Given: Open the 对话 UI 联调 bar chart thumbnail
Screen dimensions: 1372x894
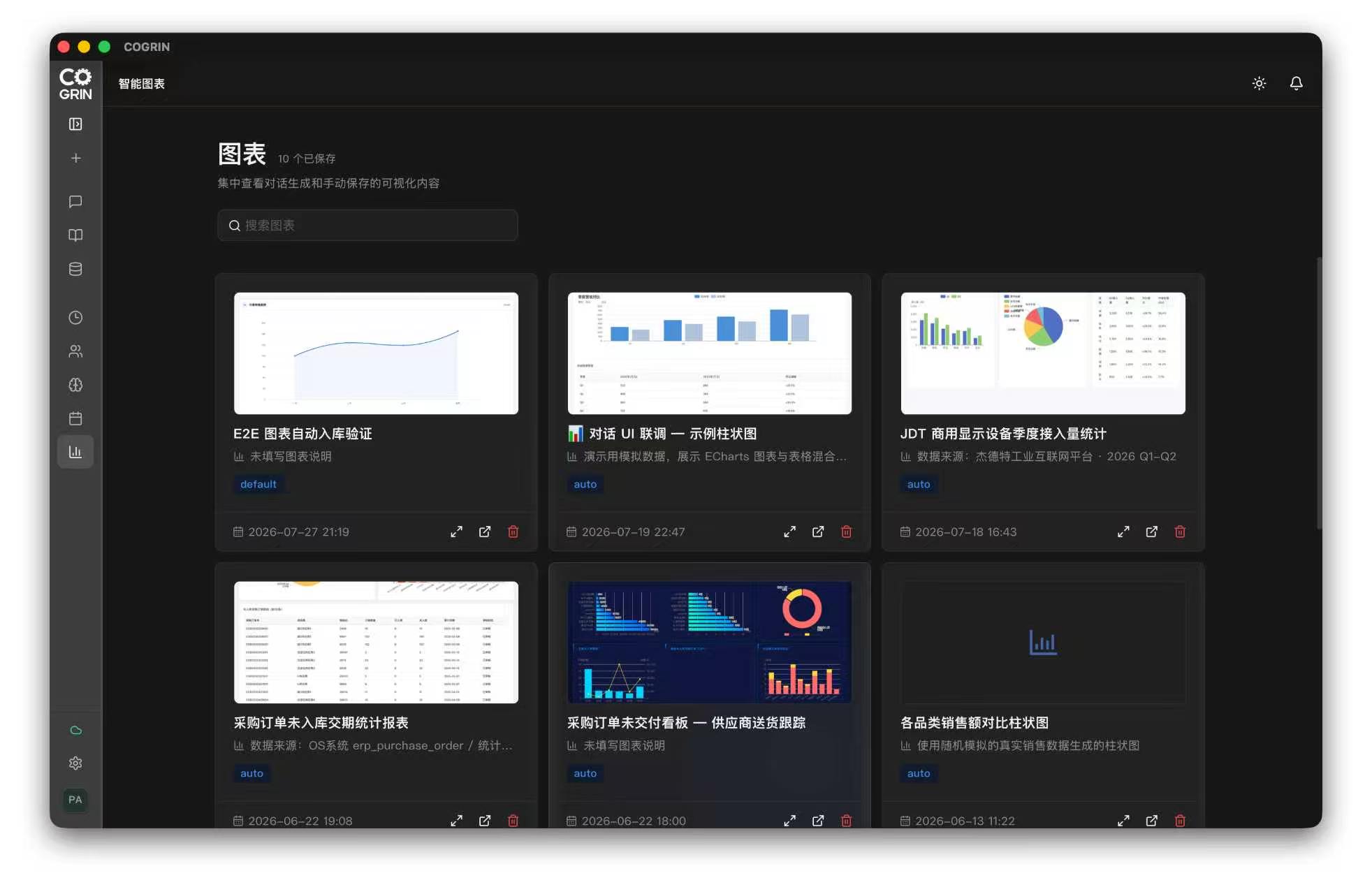Looking at the screenshot, I should (709, 353).
